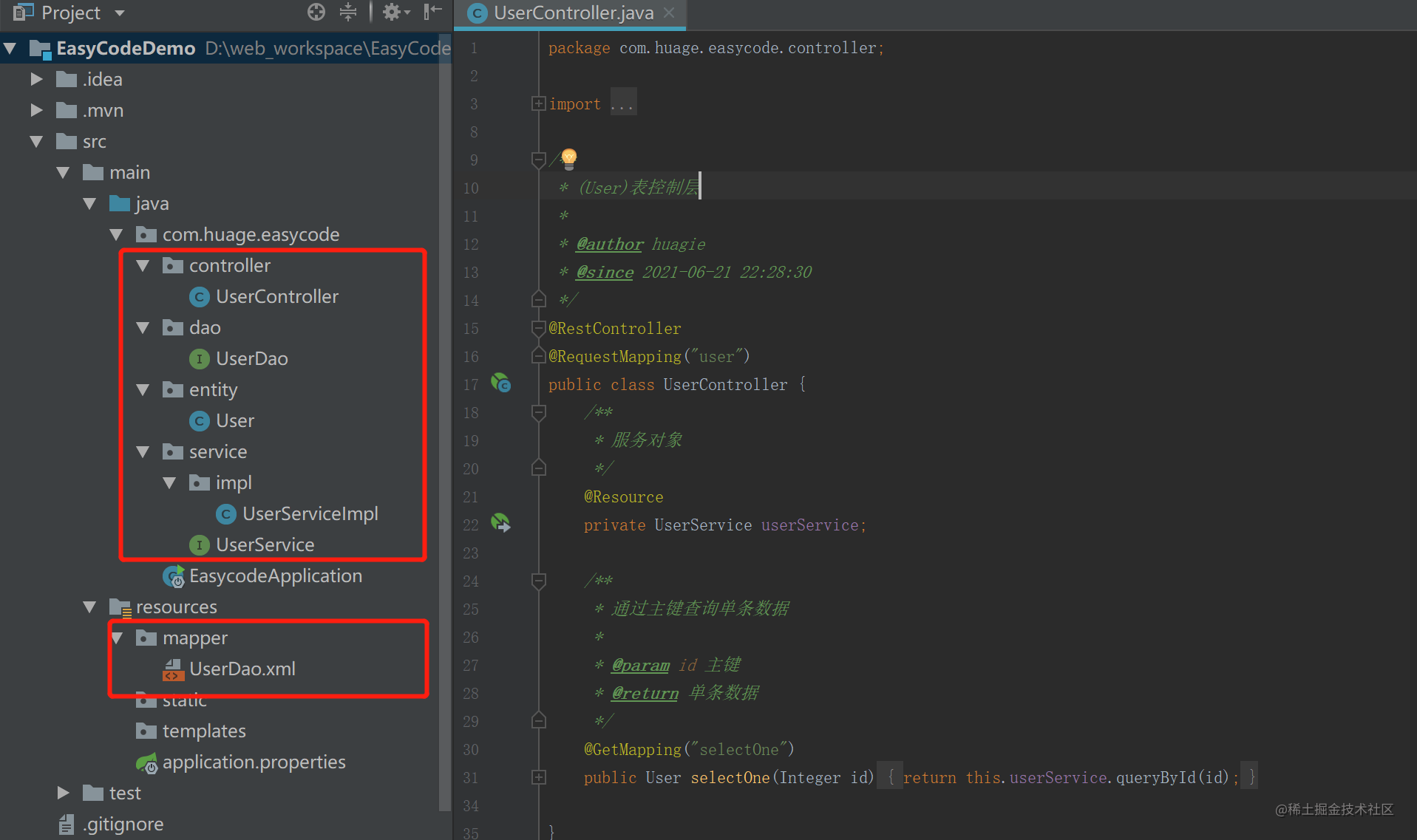Image resolution: width=1417 pixels, height=840 pixels.
Task: Click the EasycodeApplication Spring Boot icon
Action: (174, 576)
